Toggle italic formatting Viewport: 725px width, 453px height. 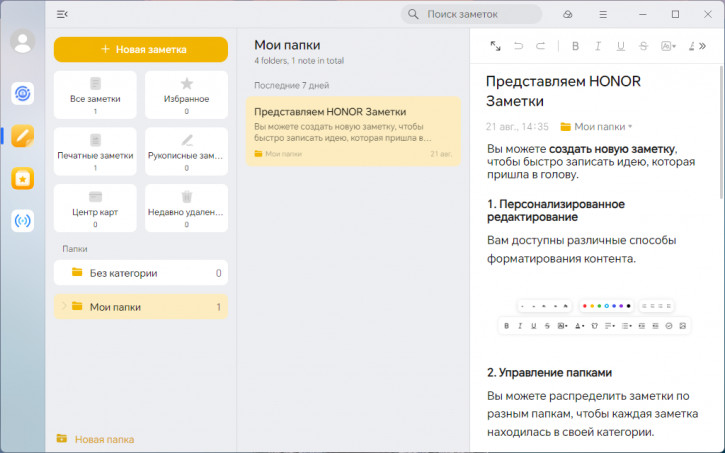tap(598, 46)
